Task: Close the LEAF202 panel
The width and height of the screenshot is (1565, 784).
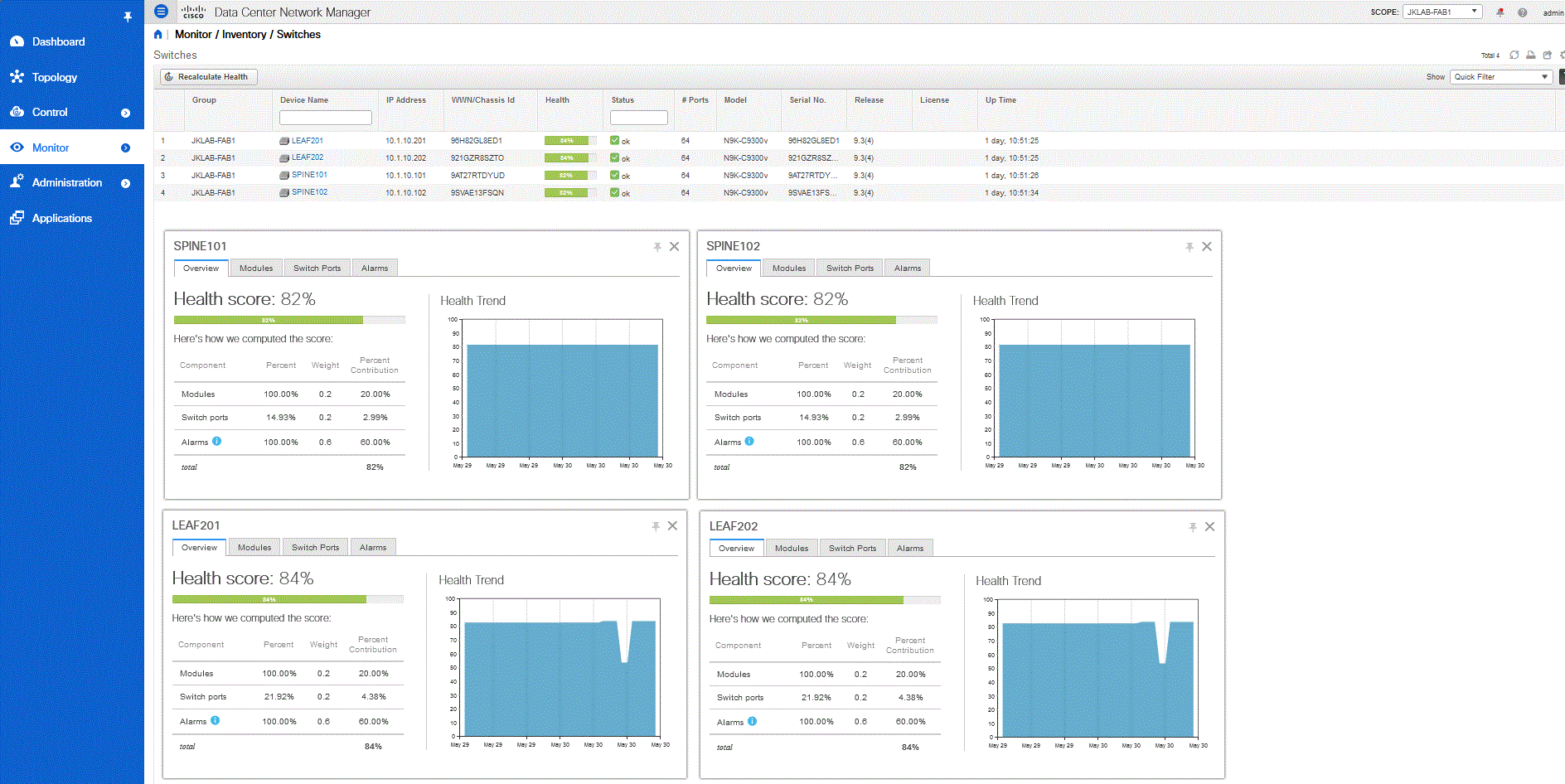Action: click(1209, 526)
